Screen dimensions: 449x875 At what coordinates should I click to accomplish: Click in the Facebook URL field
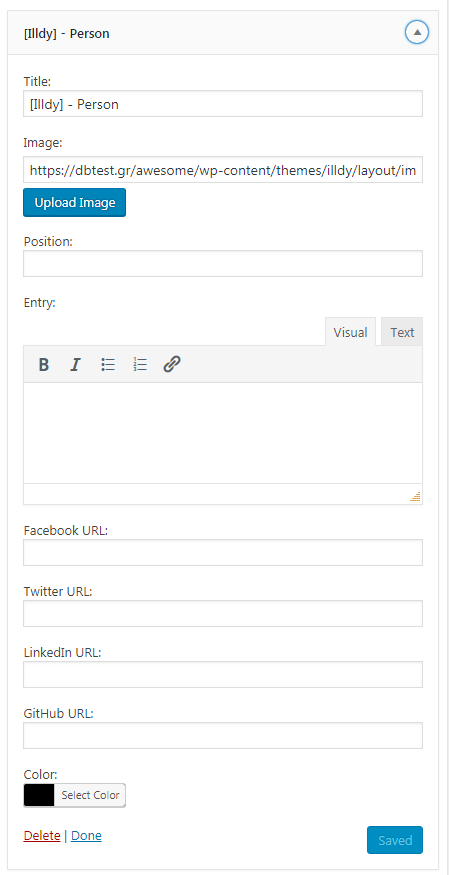pos(223,552)
